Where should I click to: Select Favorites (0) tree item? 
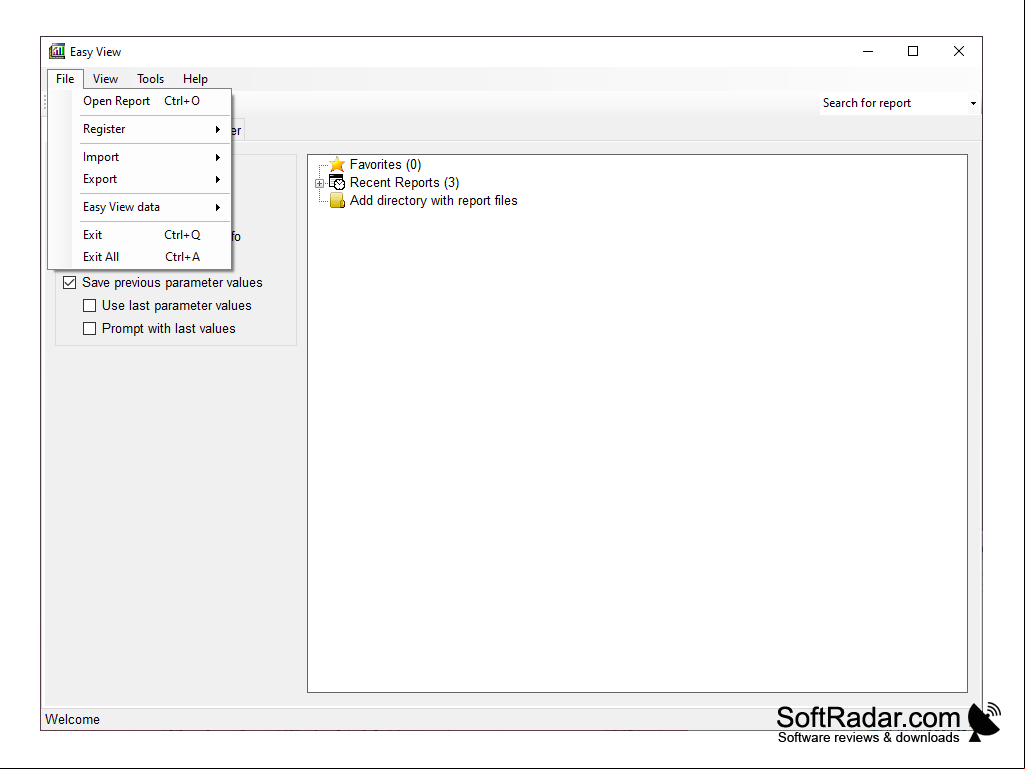[385, 164]
